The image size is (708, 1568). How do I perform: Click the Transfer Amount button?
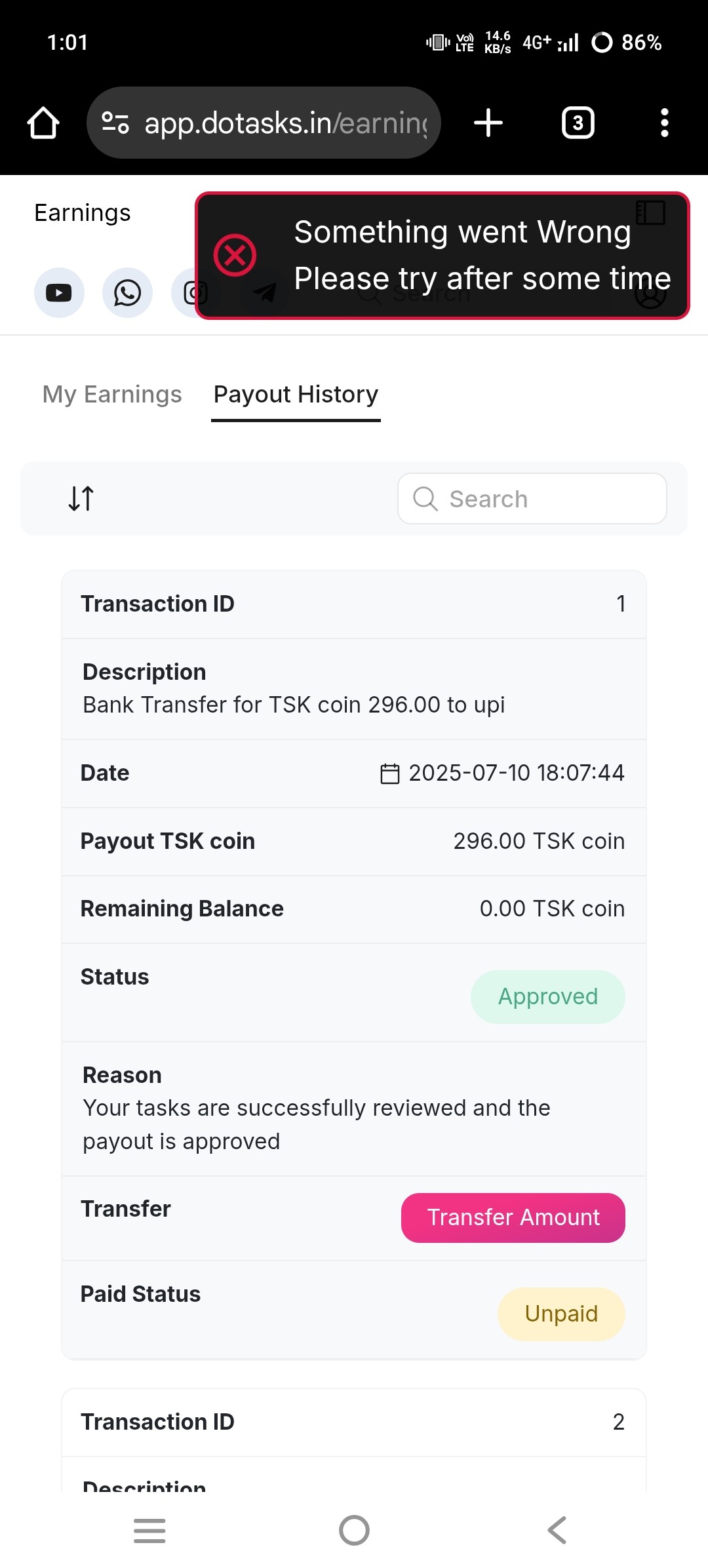513,1217
